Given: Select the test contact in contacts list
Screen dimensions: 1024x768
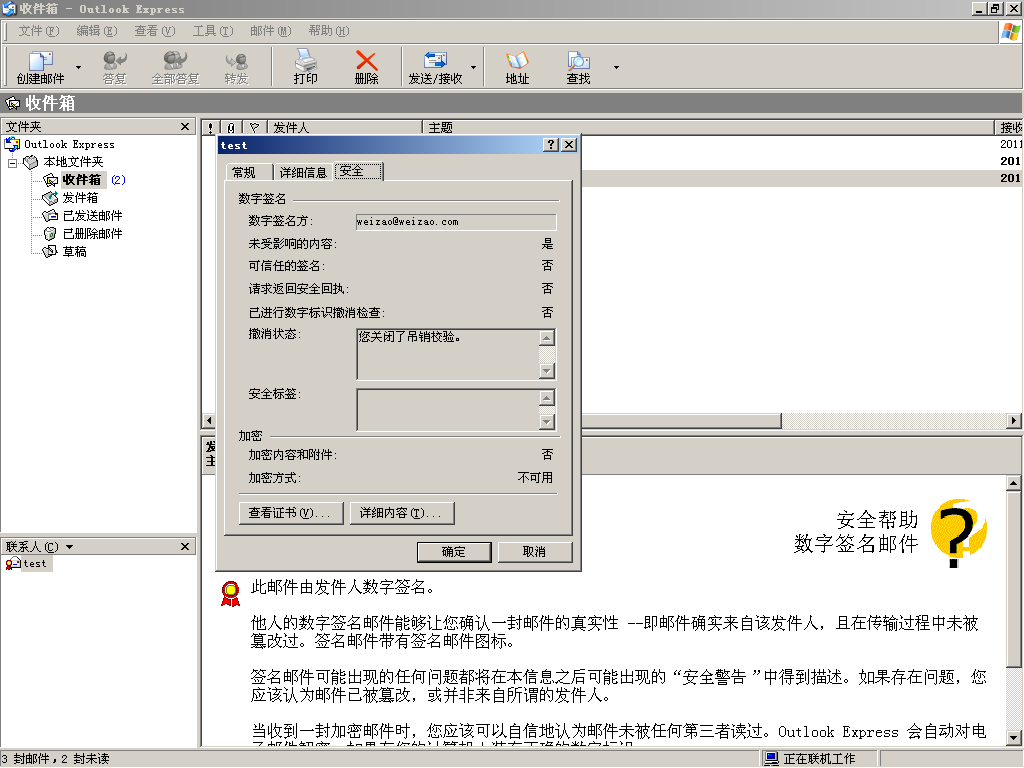Looking at the screenshot, I should tap(27, 564).
